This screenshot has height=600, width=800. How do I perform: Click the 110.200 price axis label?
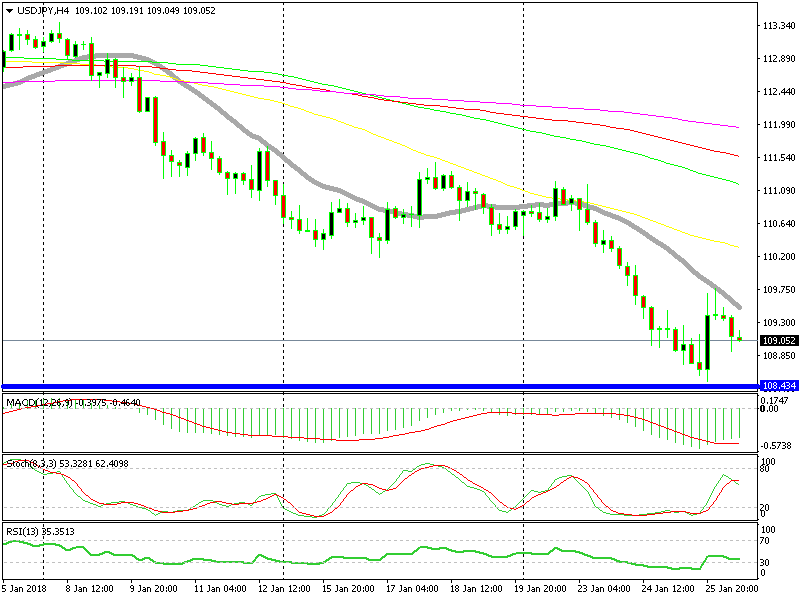coord(779,257)
